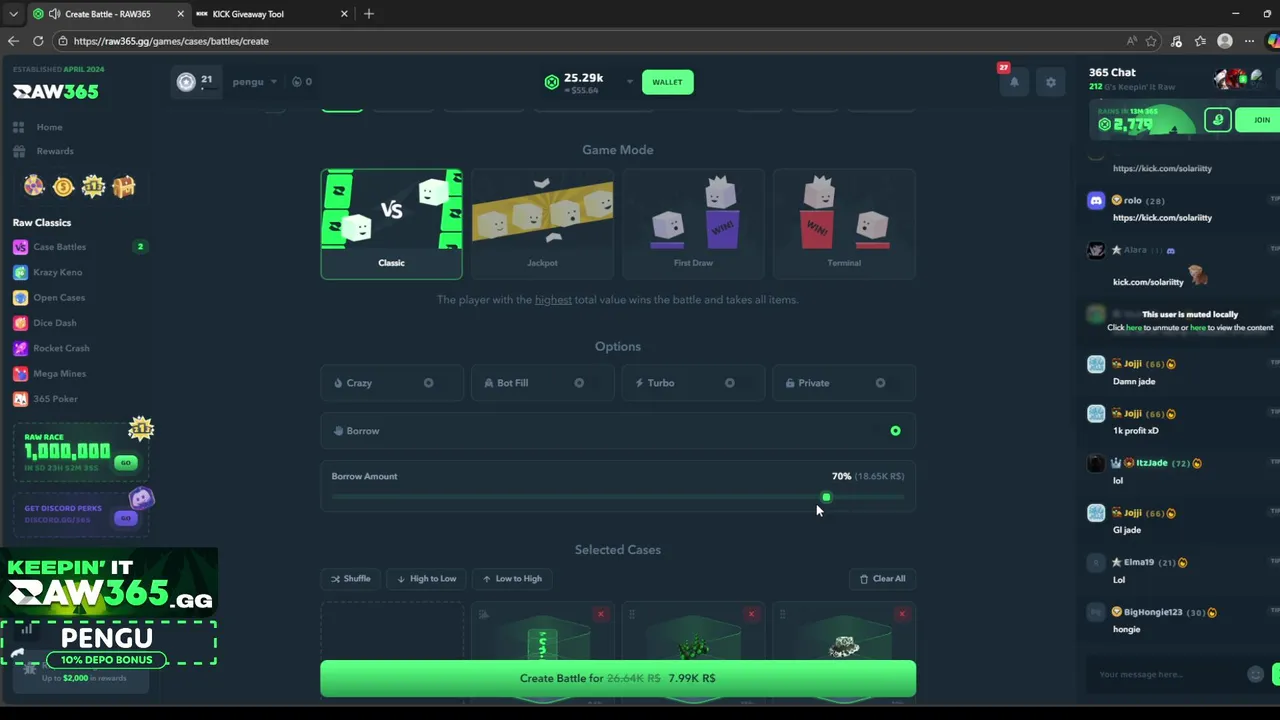
Task: Click the Open Cases game icon
Action: point(20,297)
